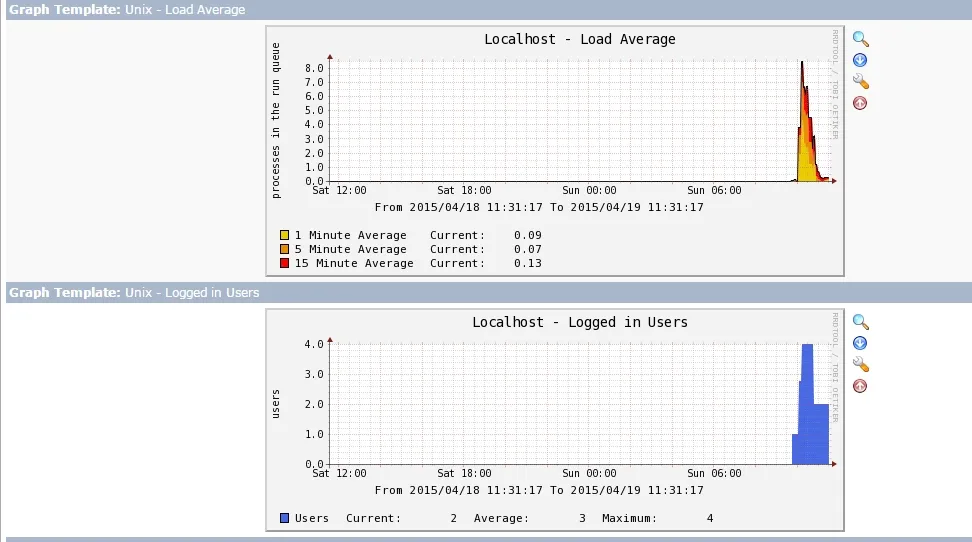Click the '1 Minute Average' legend label

[x=351, y=235]
